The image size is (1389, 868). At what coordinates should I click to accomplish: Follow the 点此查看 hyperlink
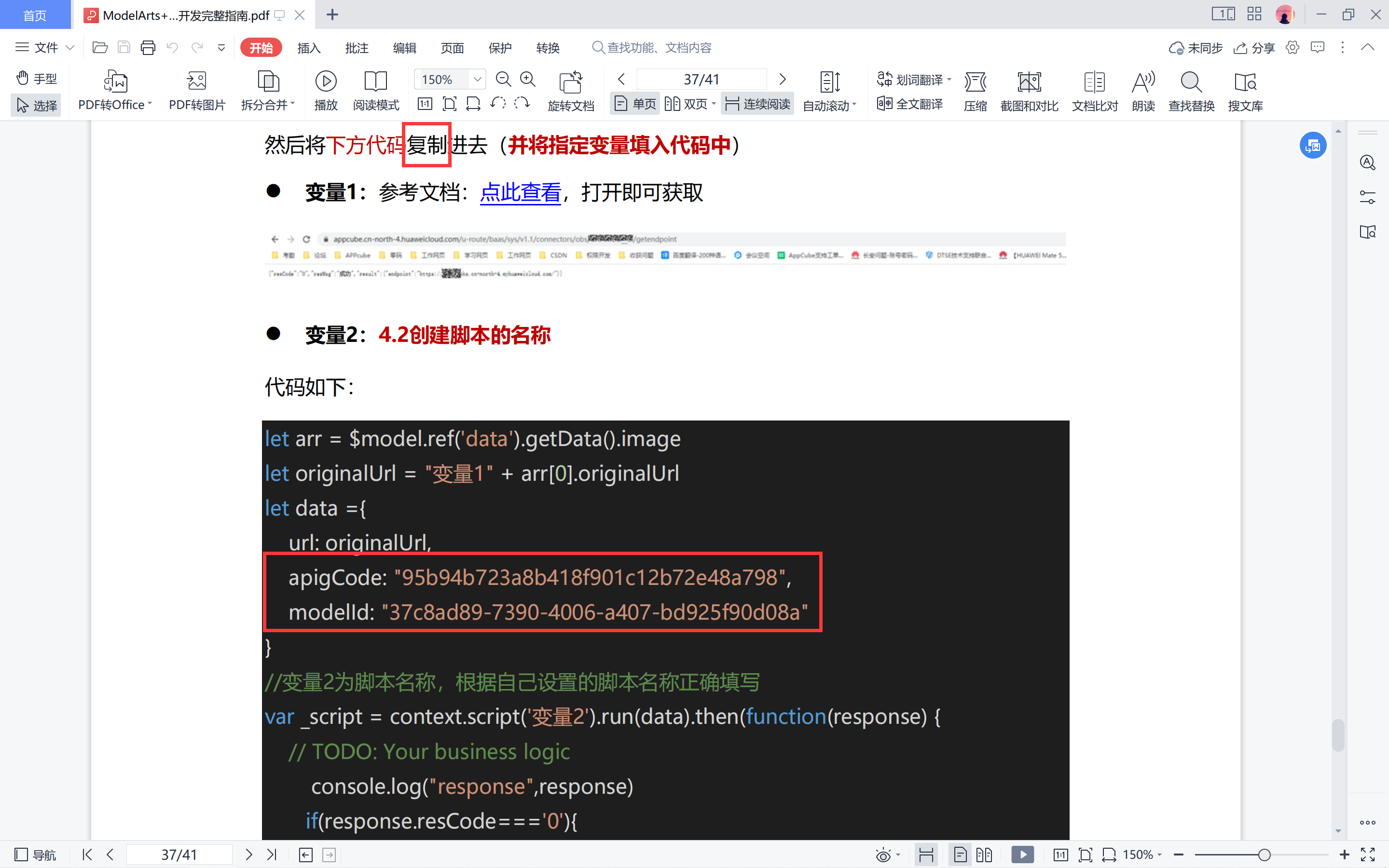(x=520, y=192)
